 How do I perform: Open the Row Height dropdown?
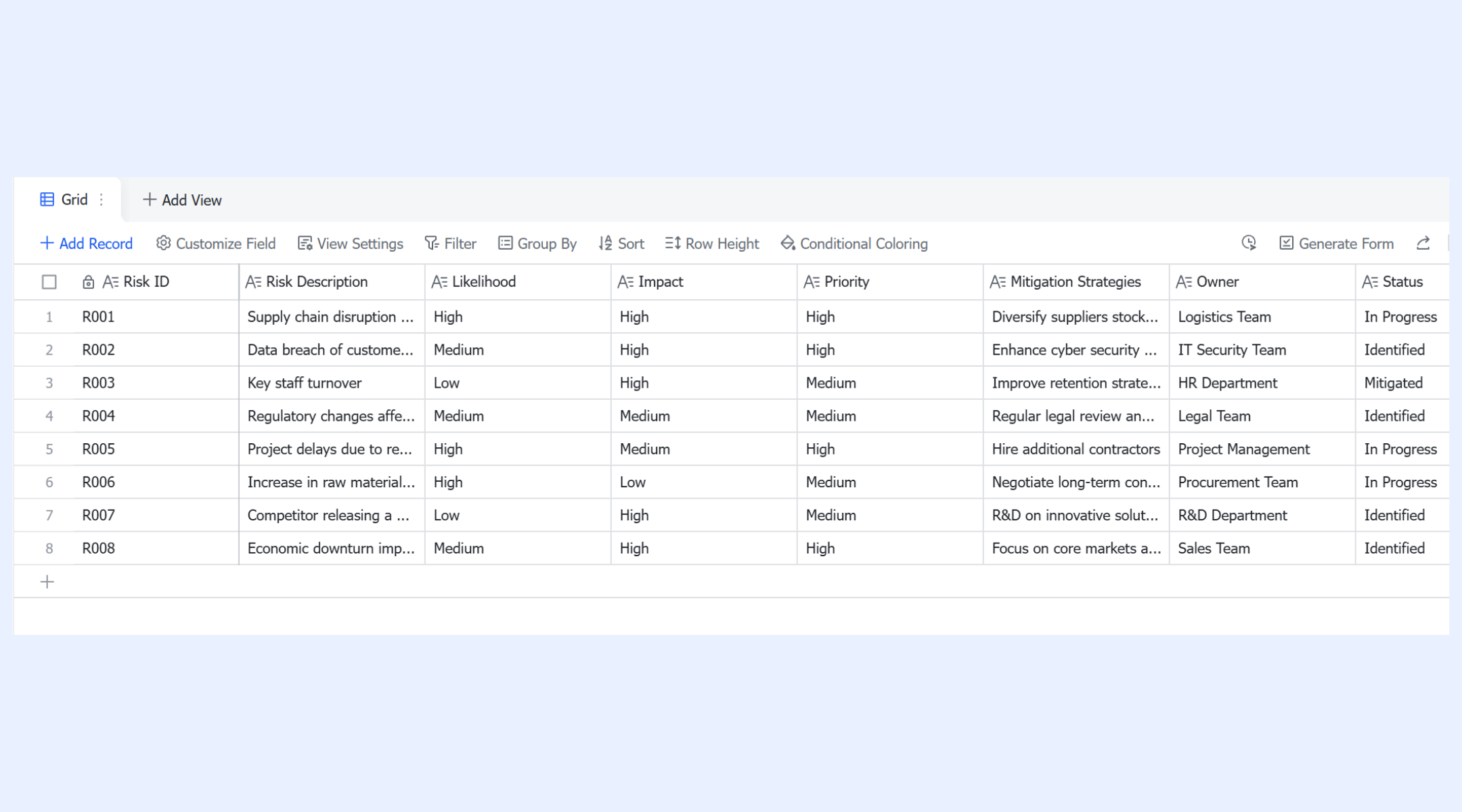[x=712, y=244]
